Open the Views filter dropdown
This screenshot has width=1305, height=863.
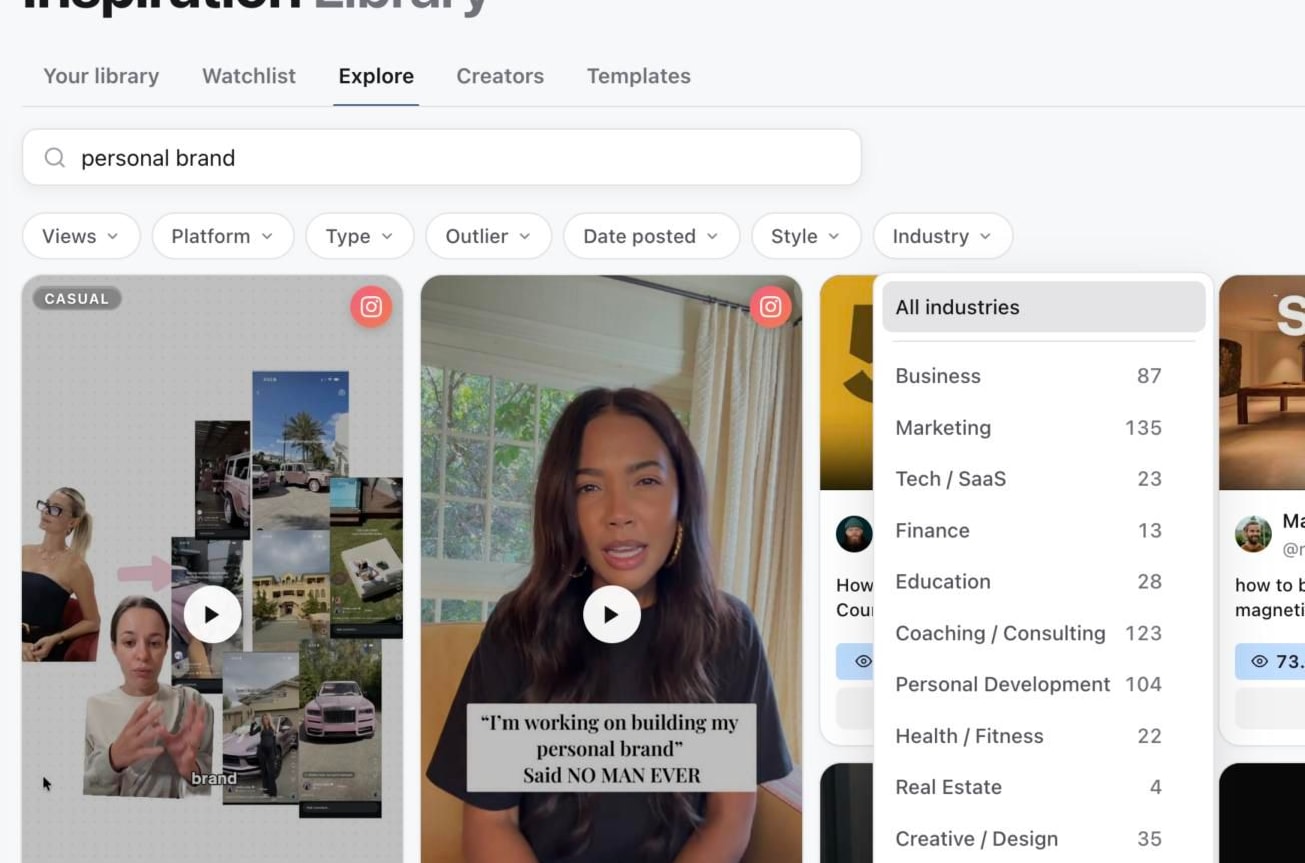point(80,236)
